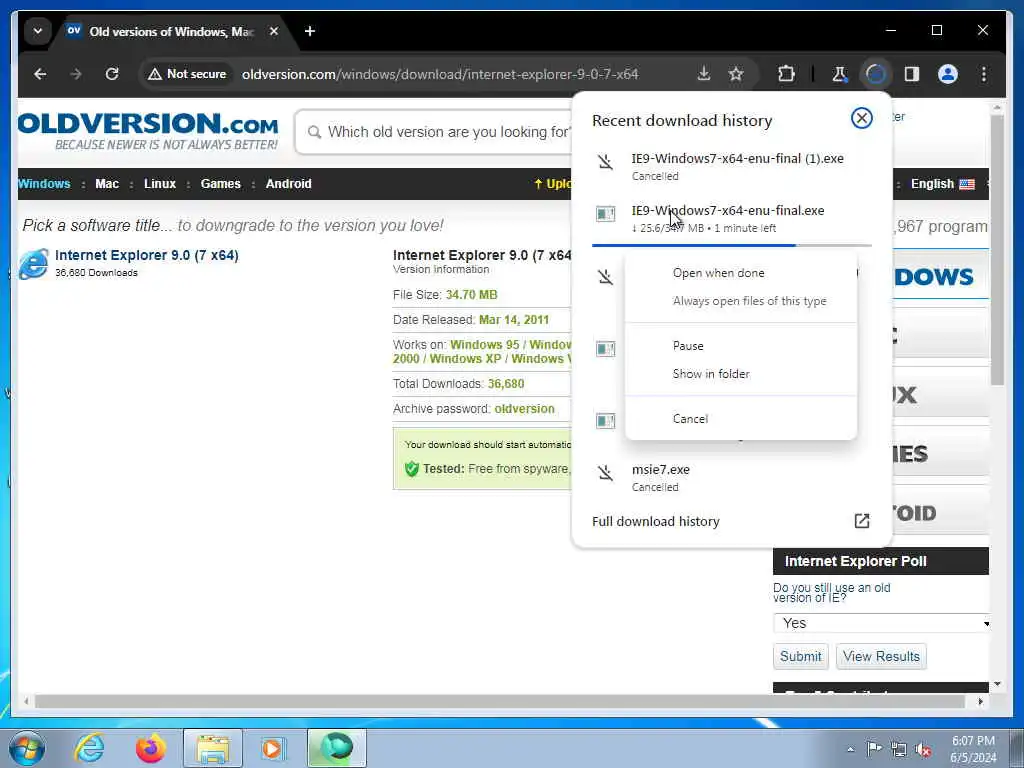
Task: Toggle the side panel icon
Action: click(912, 74)
